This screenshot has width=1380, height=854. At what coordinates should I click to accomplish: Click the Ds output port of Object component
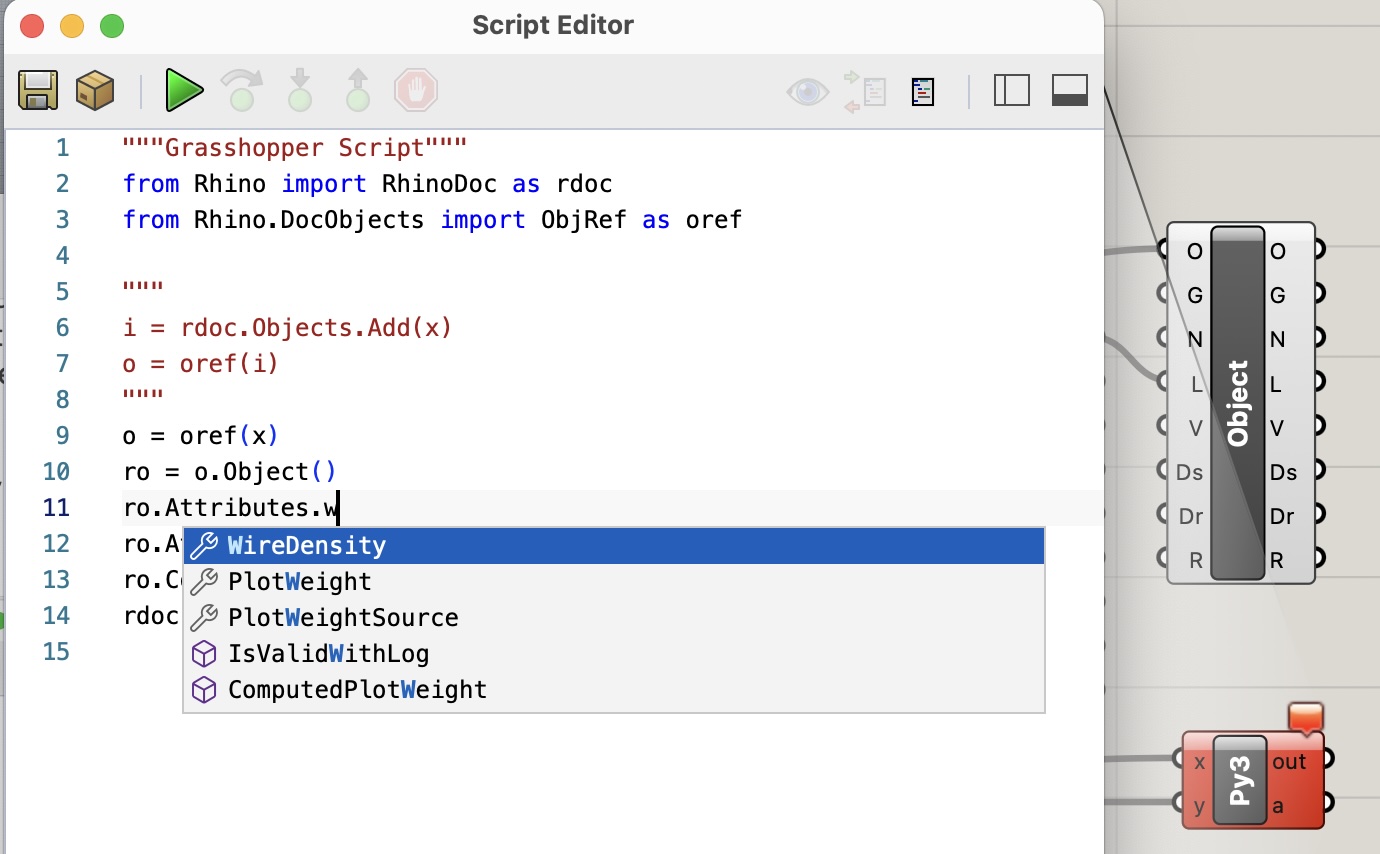click(1319, 469)
